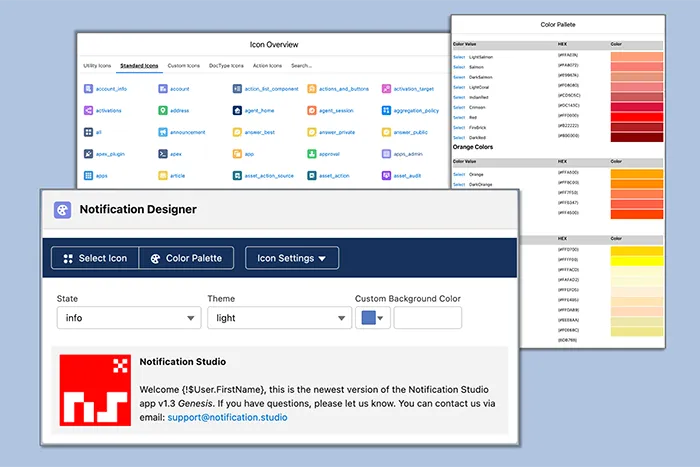Open the Custom Background Color picker dropdown

pos(373,318)
